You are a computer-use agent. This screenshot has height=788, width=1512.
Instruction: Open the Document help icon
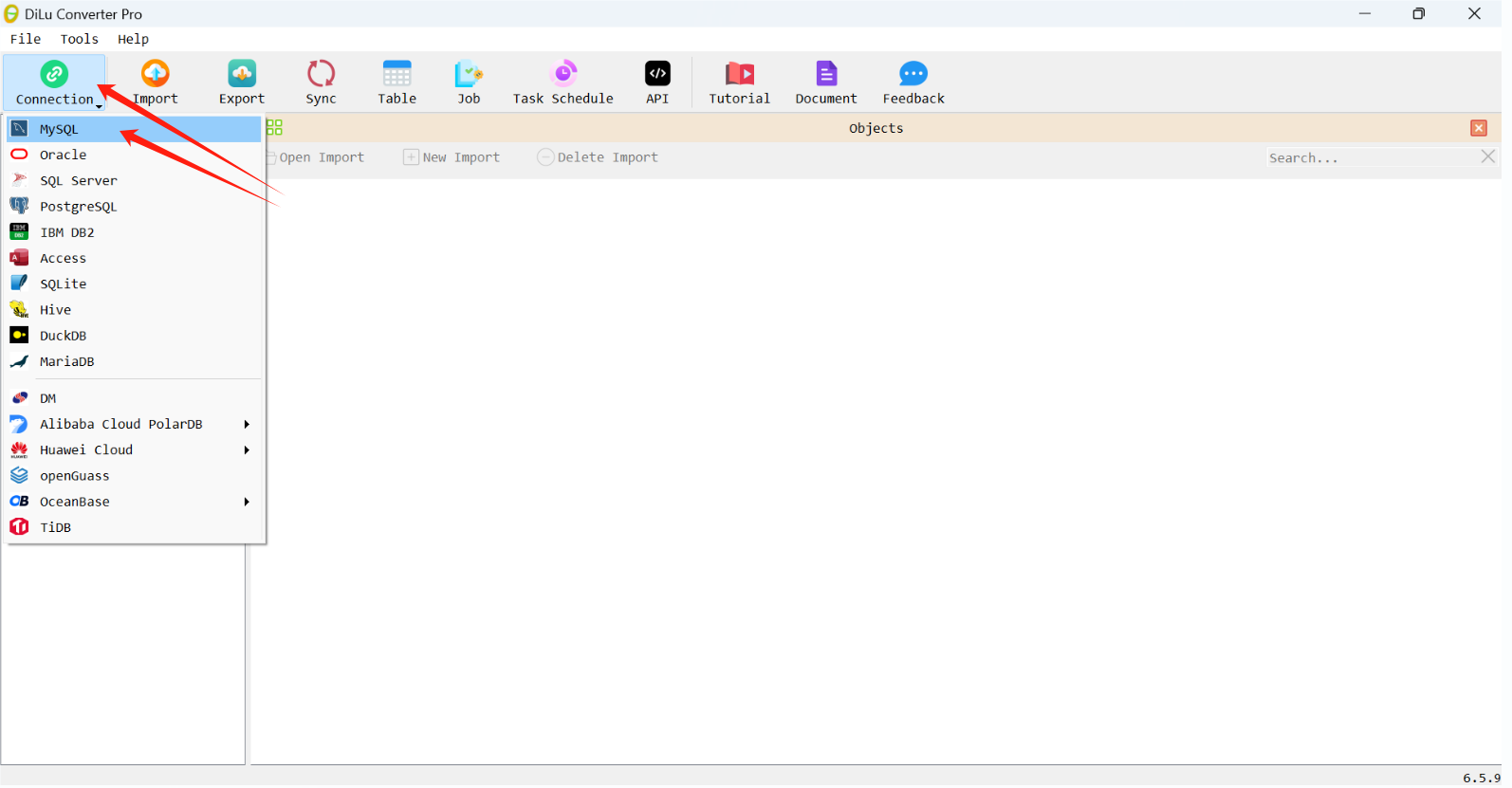[826, 75]
